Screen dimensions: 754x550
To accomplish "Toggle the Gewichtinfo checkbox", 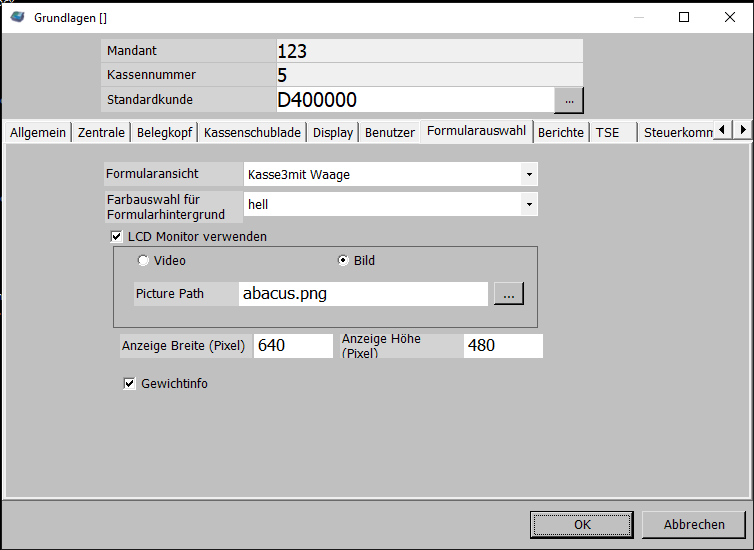I will coord(129,383).
